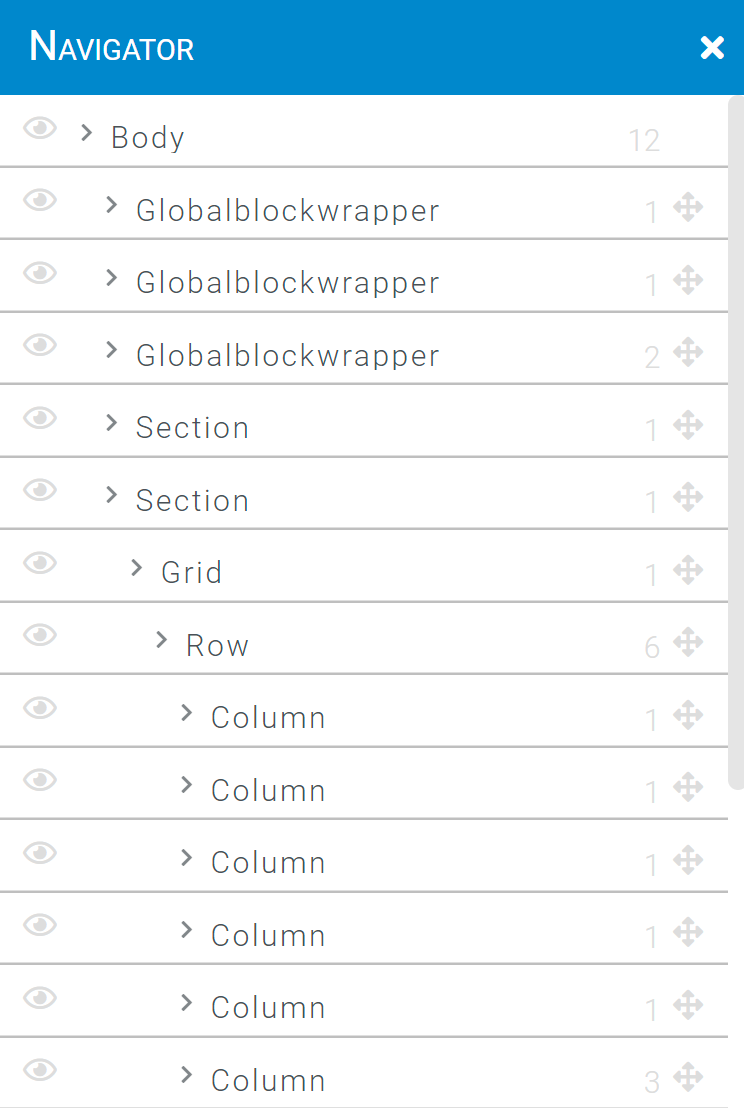Click move handle of the first Column row
The height and width of the screenshot is (1108, 744).
[687, 715]
